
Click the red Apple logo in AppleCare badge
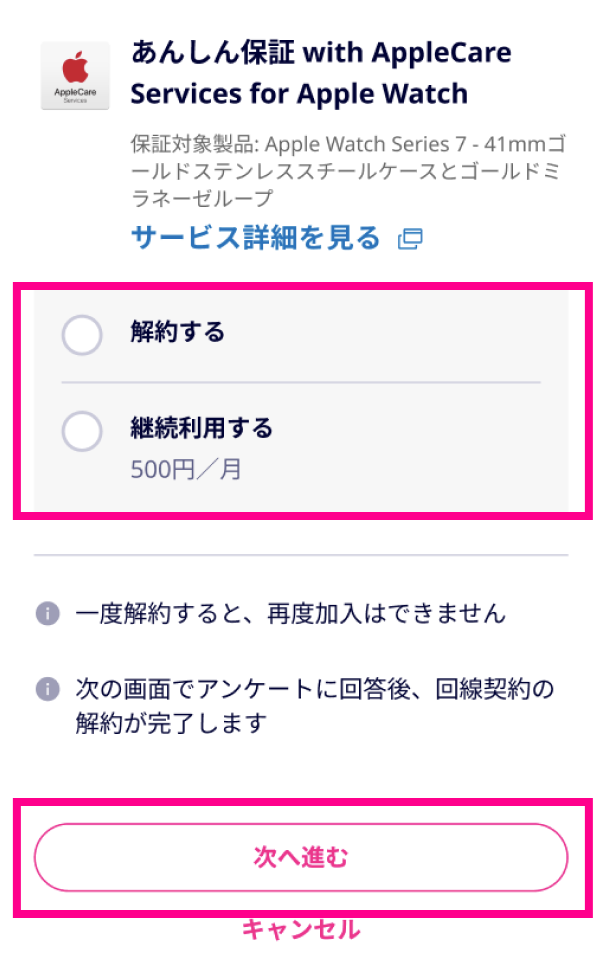[x=75, y=68]
